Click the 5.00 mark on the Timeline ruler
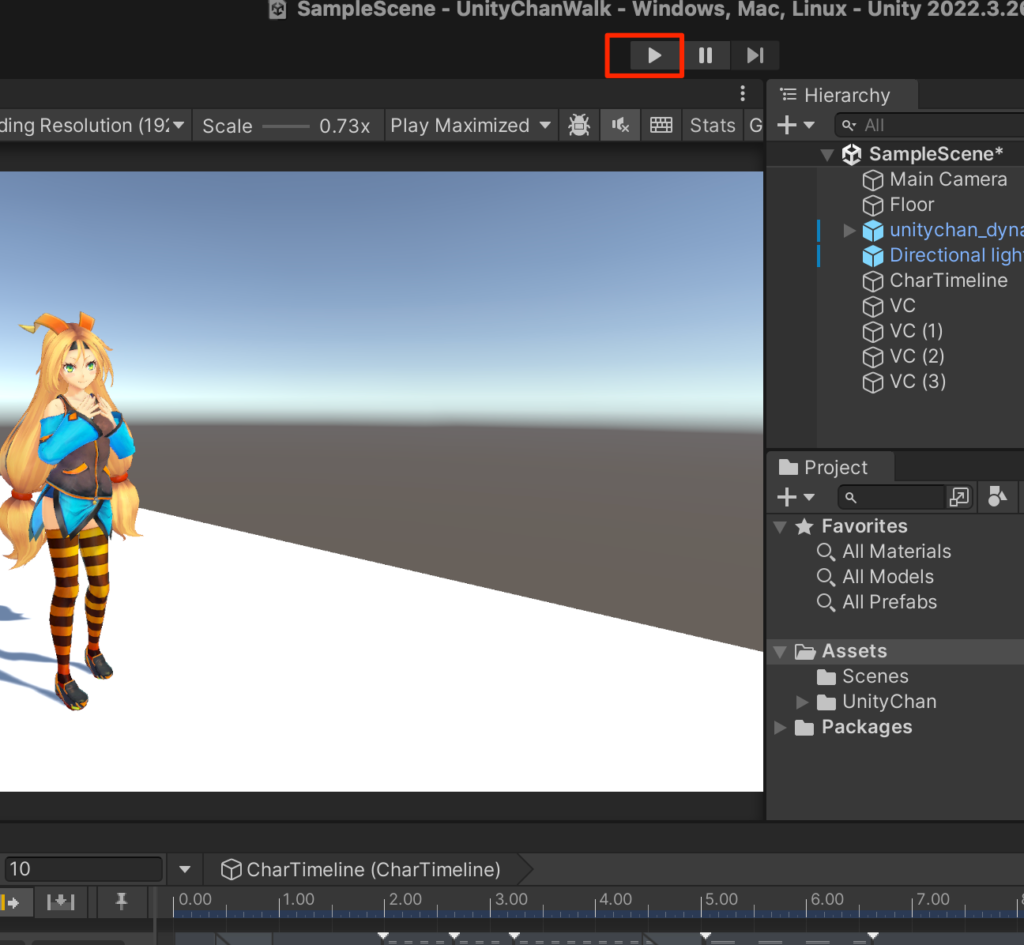1024x945 pixels. [721, 899]
